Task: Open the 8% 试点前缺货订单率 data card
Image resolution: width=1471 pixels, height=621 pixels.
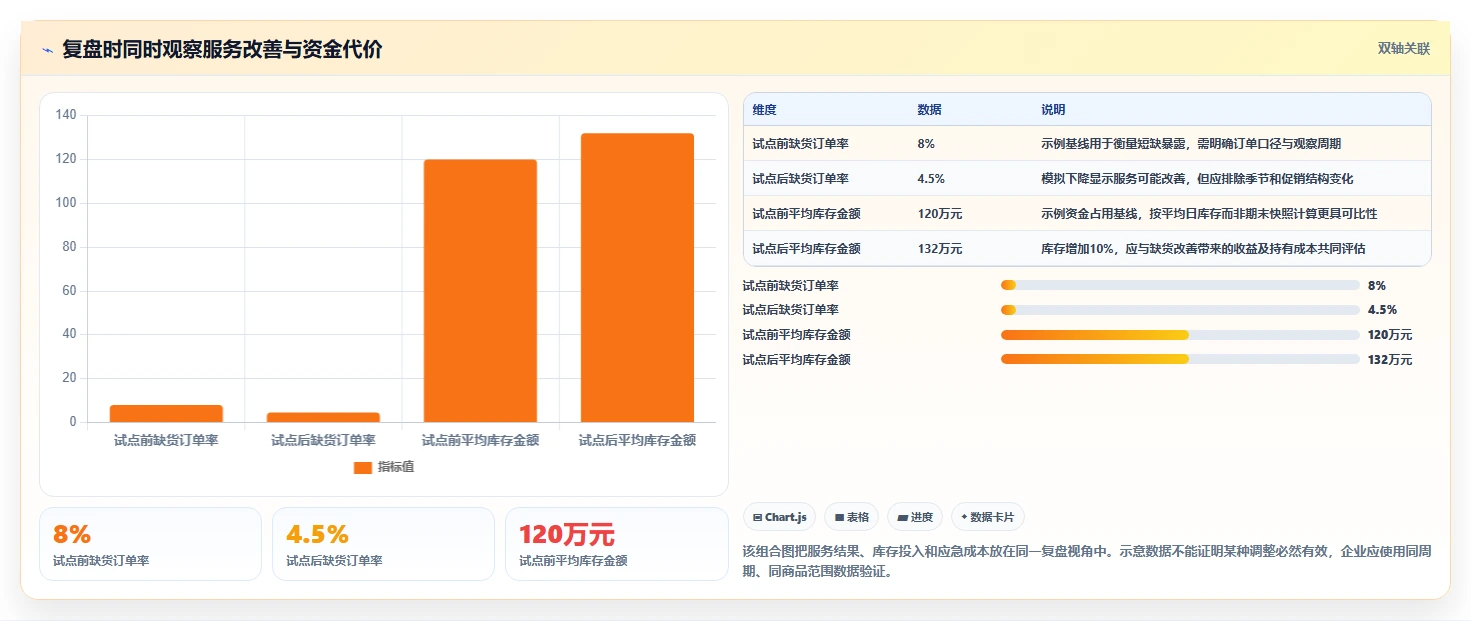Action: click(150, 544)
